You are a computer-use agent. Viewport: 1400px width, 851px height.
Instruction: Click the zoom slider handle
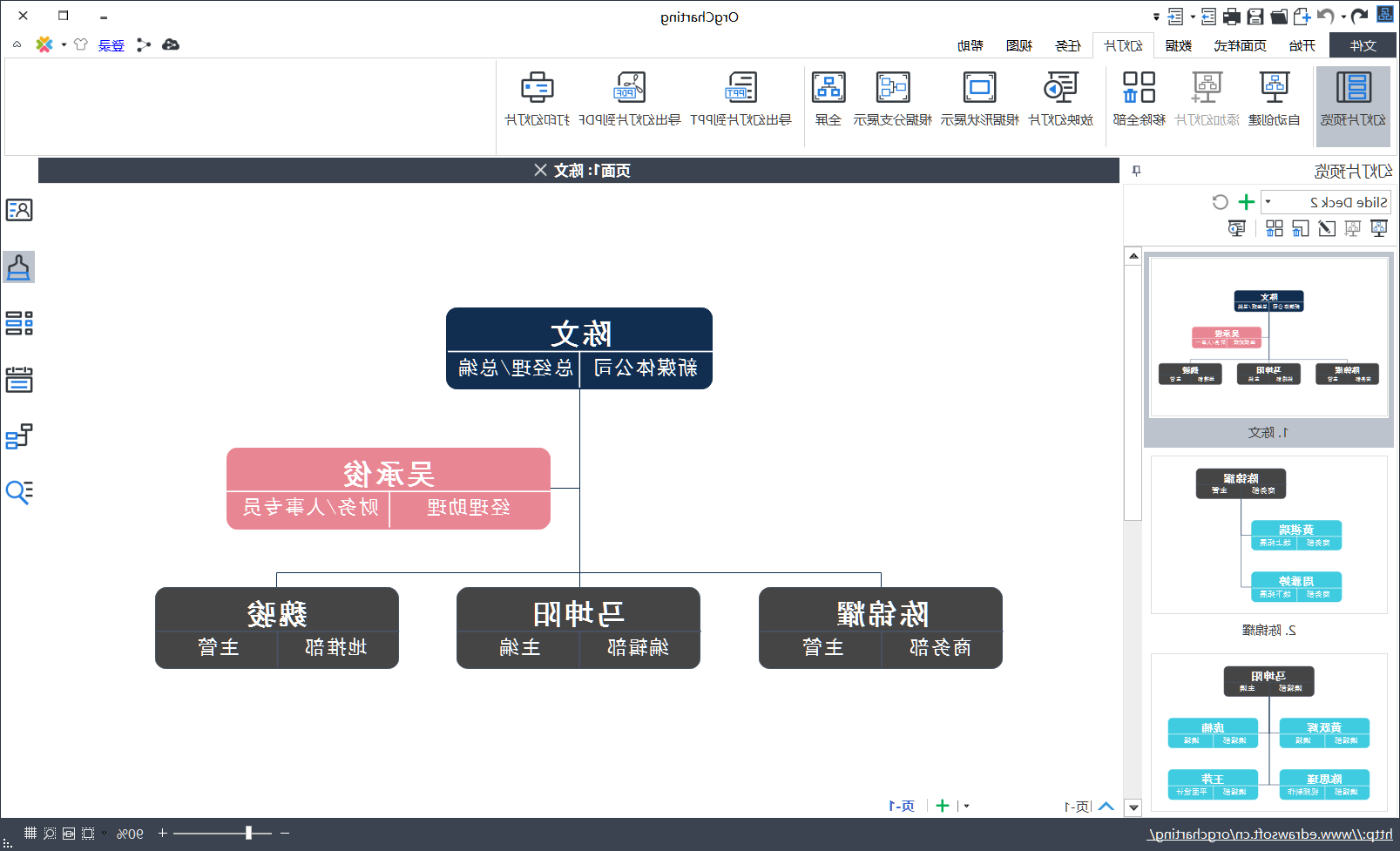[x=248, y=833]
